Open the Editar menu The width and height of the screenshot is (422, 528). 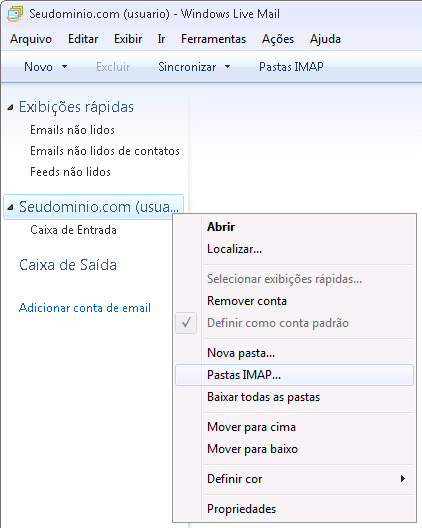pyautogui.click(x=83, y=39)
